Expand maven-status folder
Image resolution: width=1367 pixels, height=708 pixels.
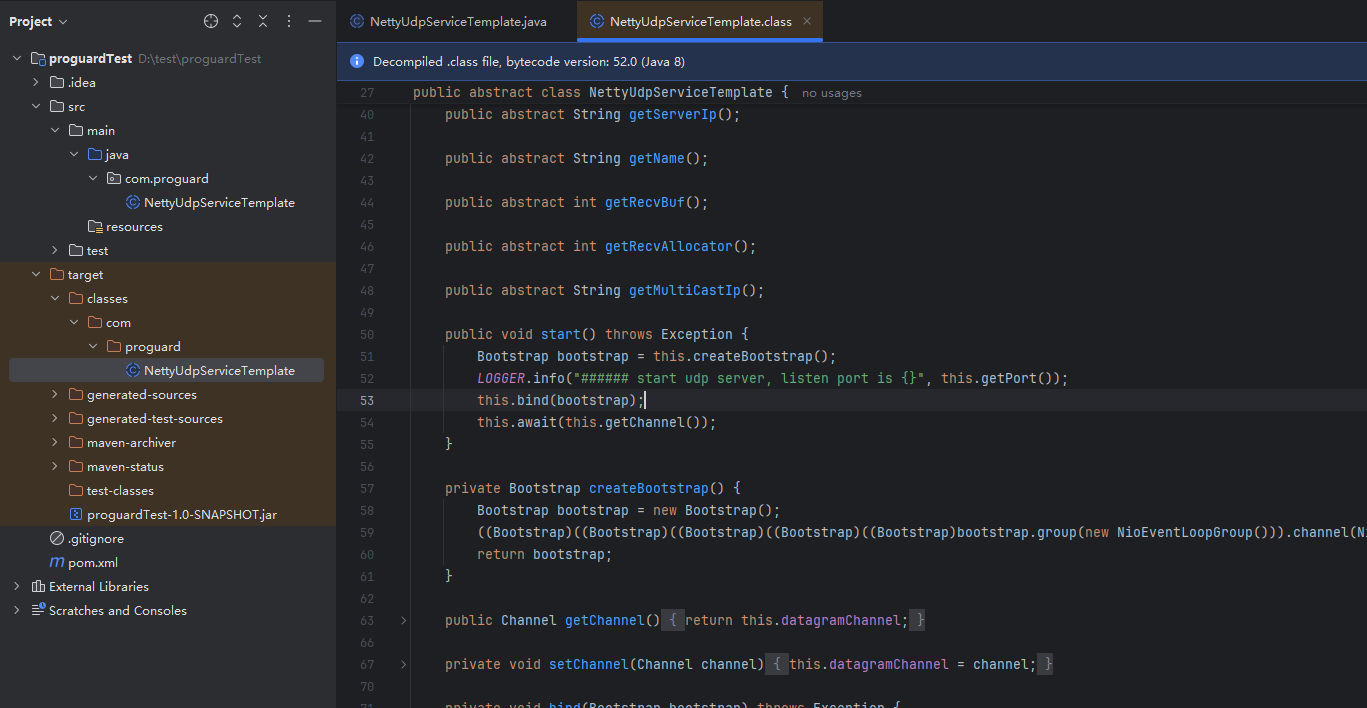[x=55, y=467]
